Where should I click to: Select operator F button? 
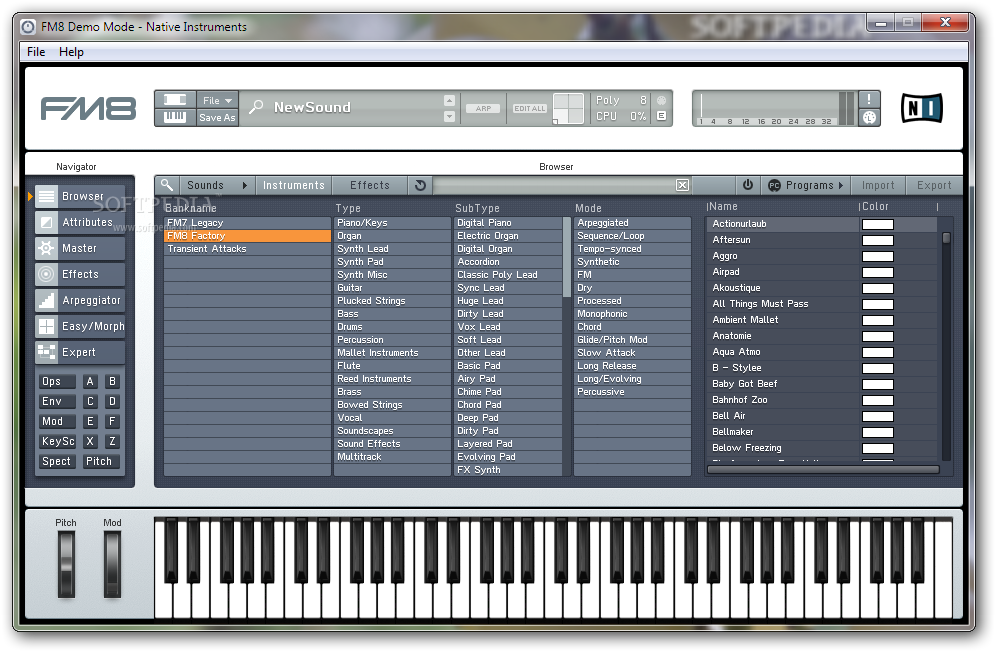(112, 421)
